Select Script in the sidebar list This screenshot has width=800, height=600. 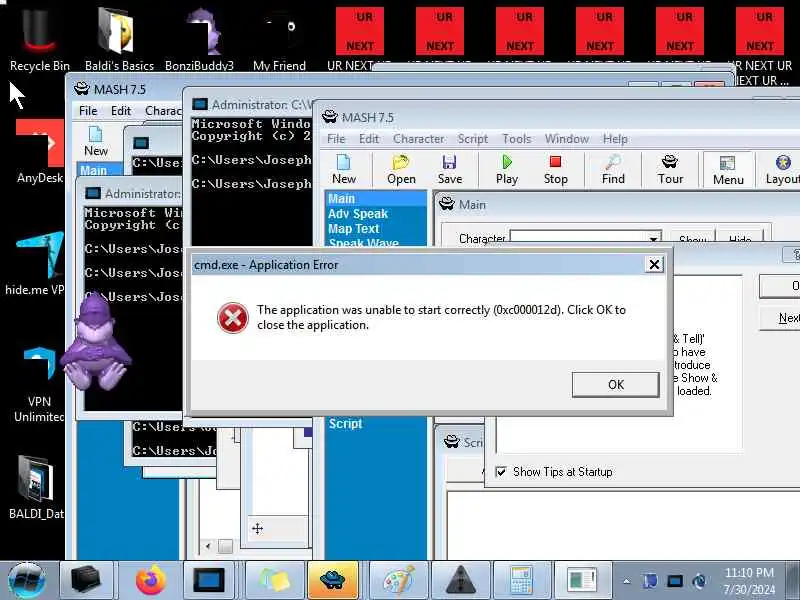tap(376, 423)
